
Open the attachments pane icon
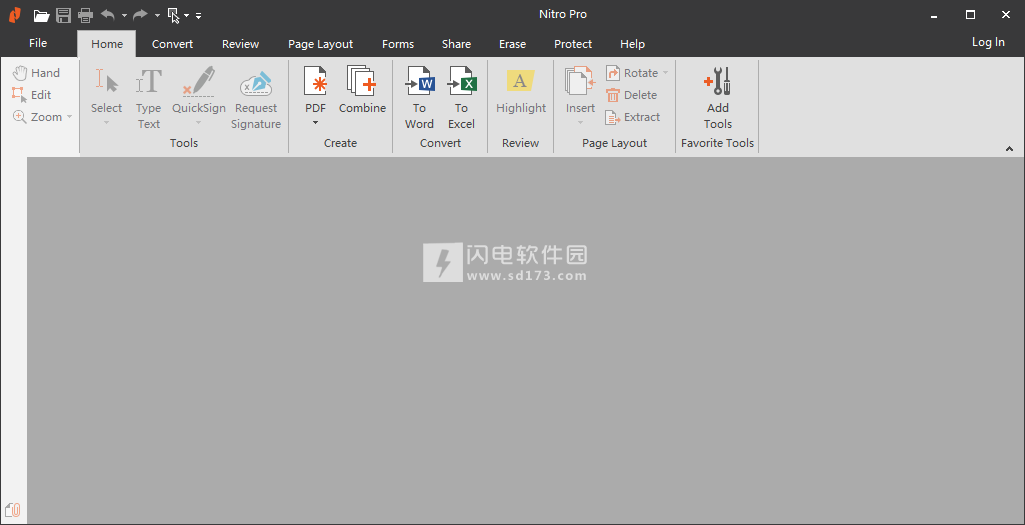click(x=12, y=510)
